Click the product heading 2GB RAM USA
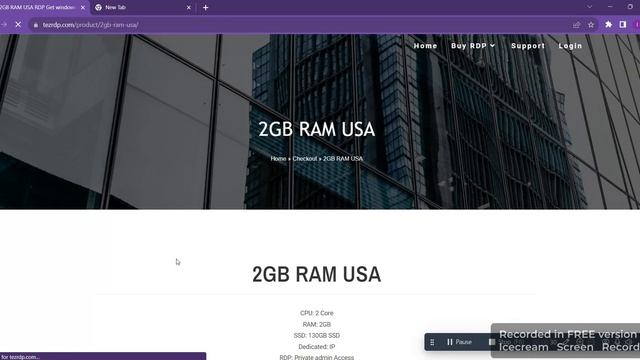The height and width of the screenshot is (360, 640). pyautogui.click(x=316, y=274)
